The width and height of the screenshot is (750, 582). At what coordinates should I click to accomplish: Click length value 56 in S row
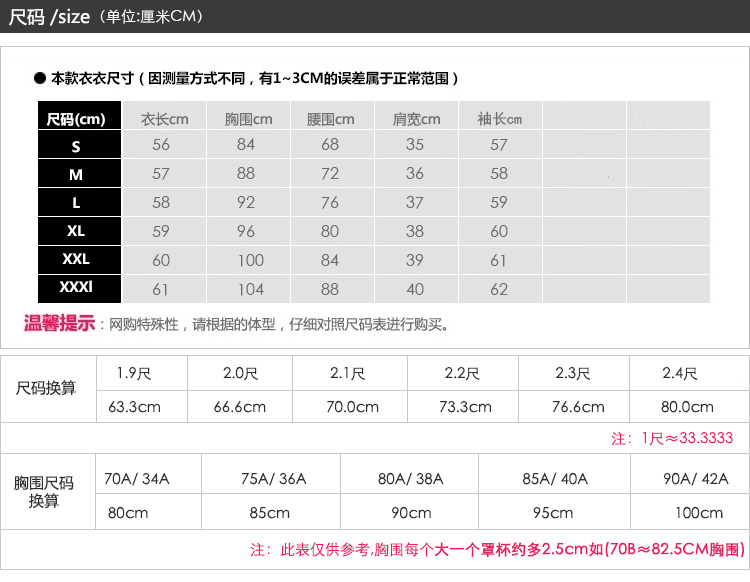(161, 144)
